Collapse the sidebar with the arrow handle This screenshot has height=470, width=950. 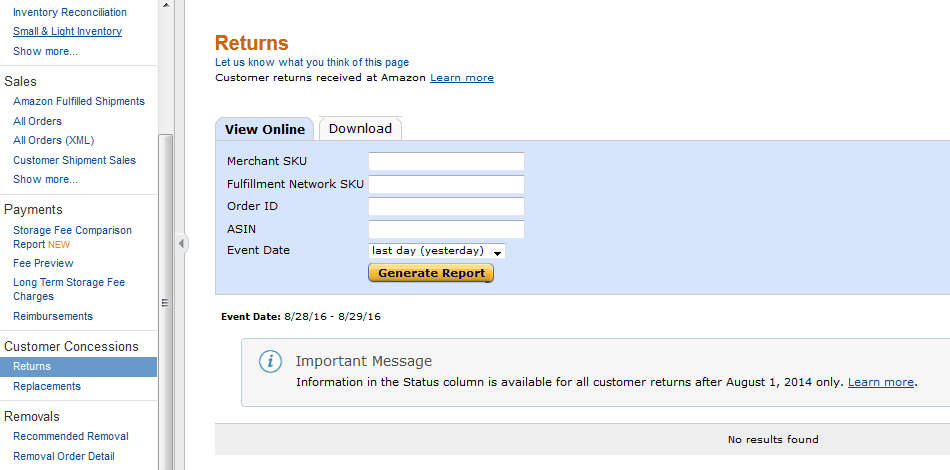click(181, 243)
